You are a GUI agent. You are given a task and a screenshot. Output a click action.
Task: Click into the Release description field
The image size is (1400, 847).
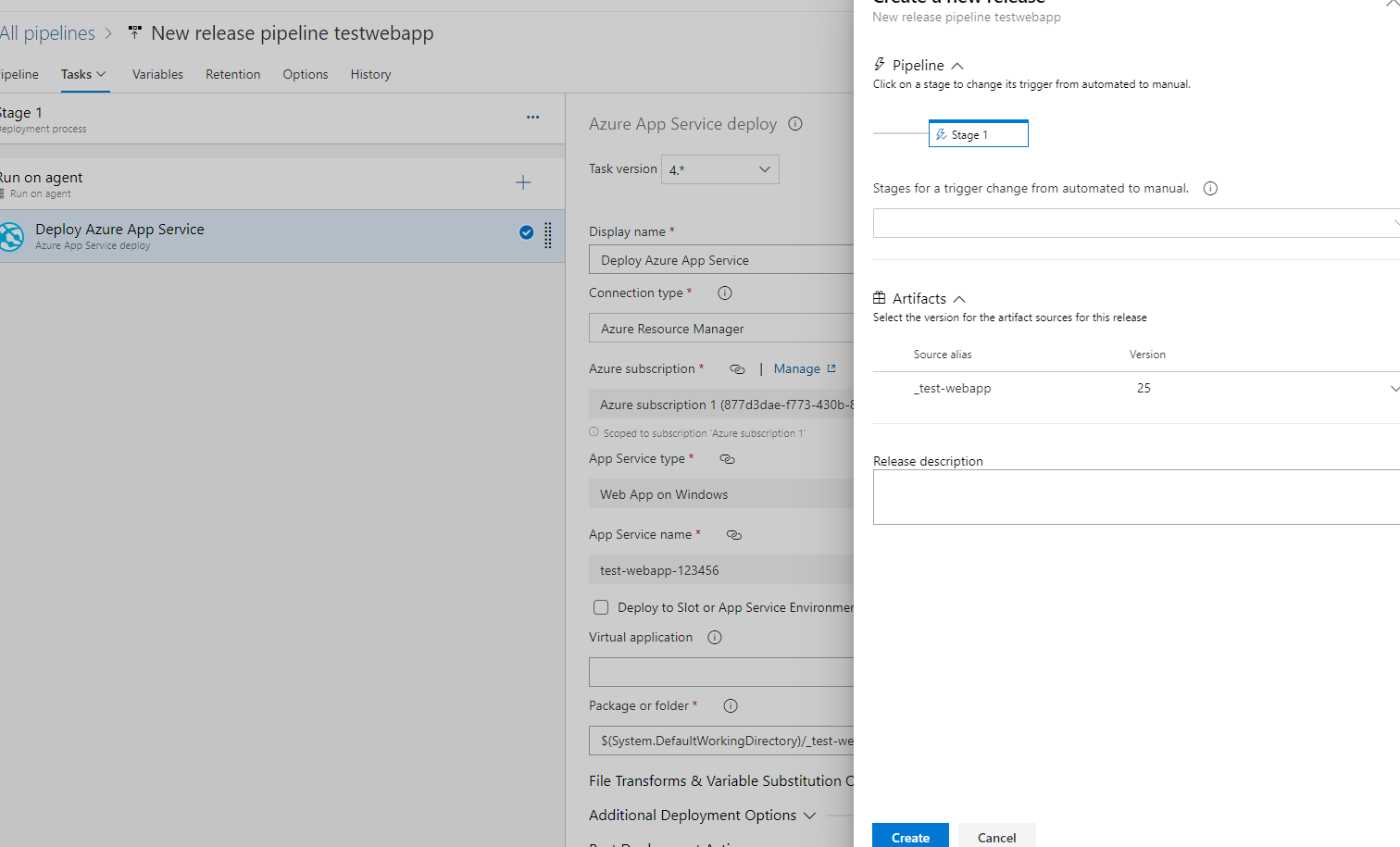coord(1135,498)
